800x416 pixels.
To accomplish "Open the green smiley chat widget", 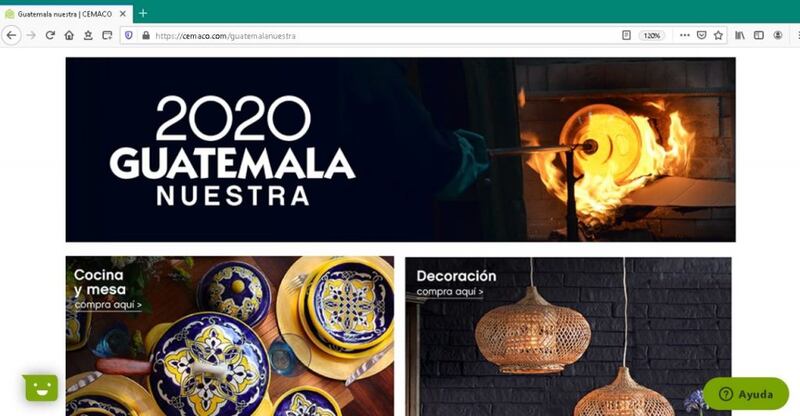I will (40, 387).
